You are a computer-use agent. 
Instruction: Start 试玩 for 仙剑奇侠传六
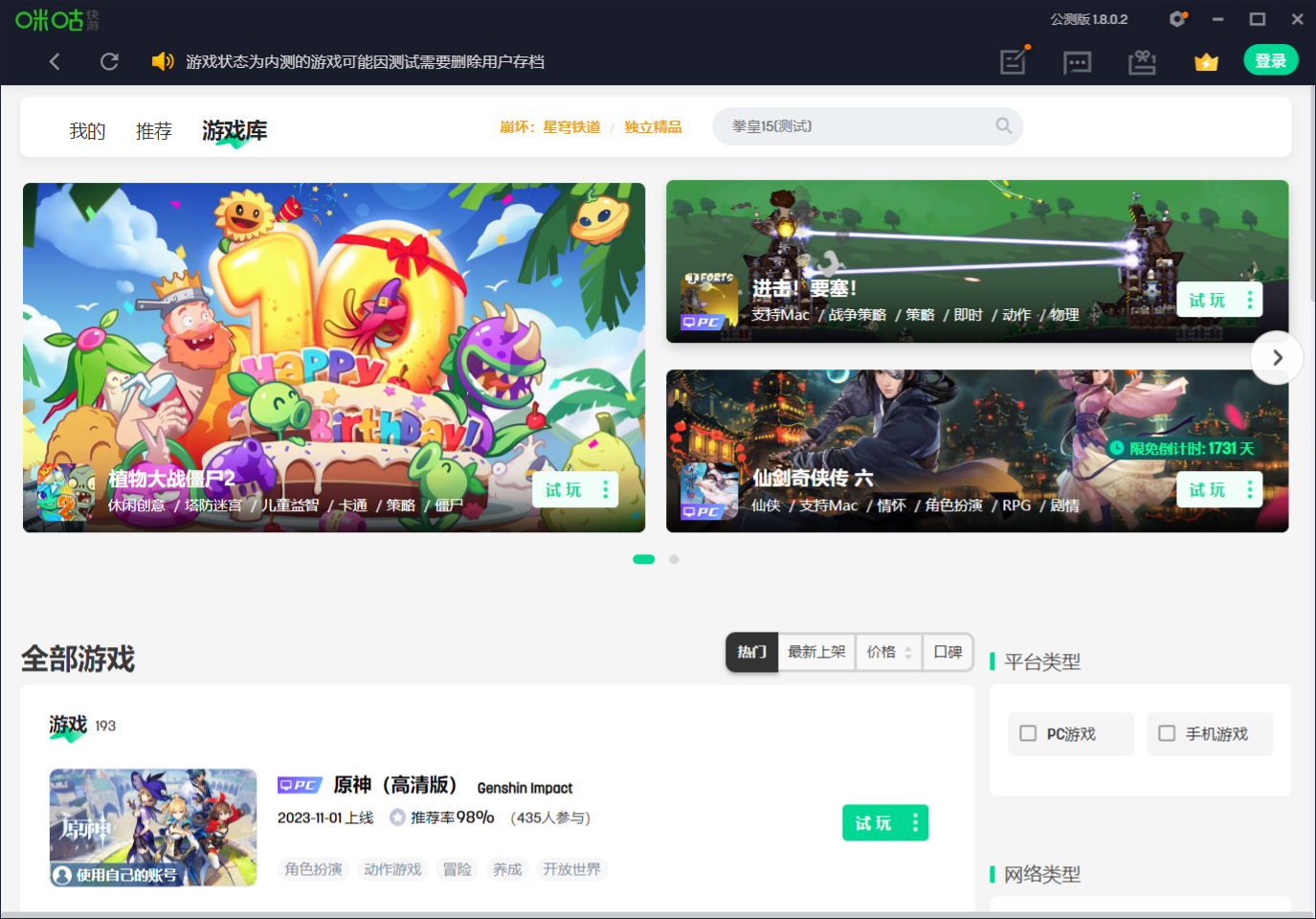point(1208,489)
